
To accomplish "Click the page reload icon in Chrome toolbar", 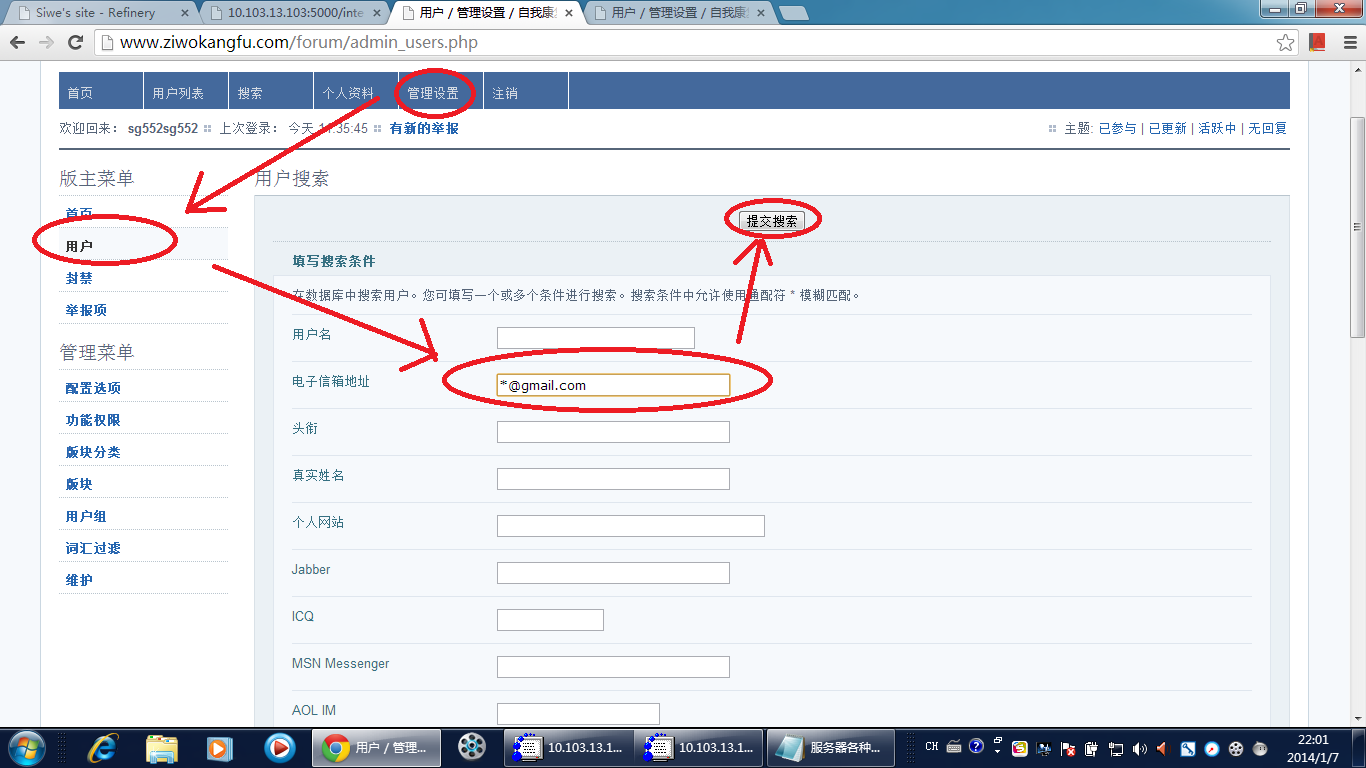I will [75, 44].
